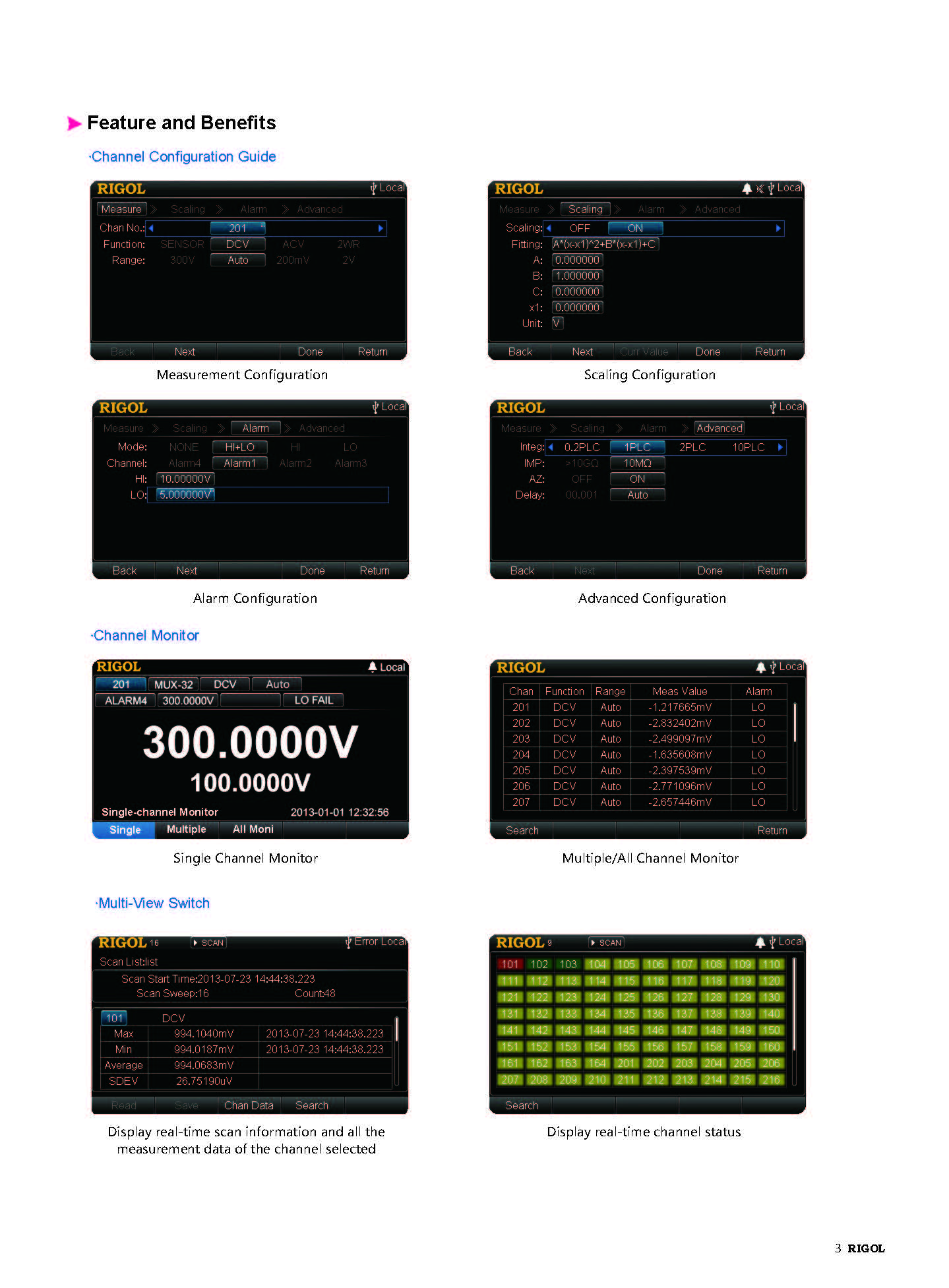Open the All Moni tab
This screenshot has height=1288, width=949.
(253, 830)
